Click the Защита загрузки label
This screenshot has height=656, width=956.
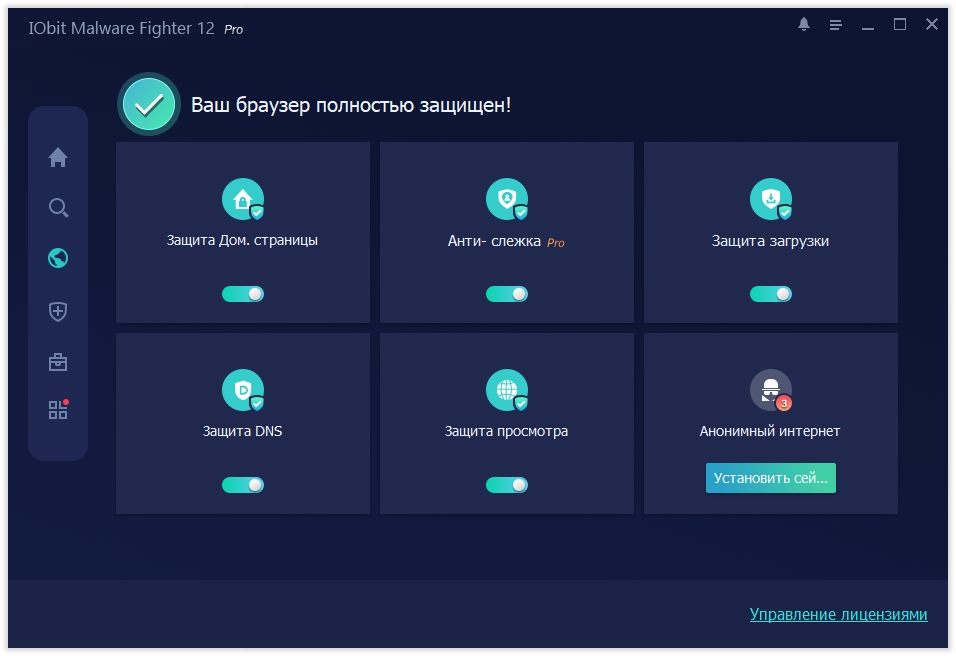770,241
